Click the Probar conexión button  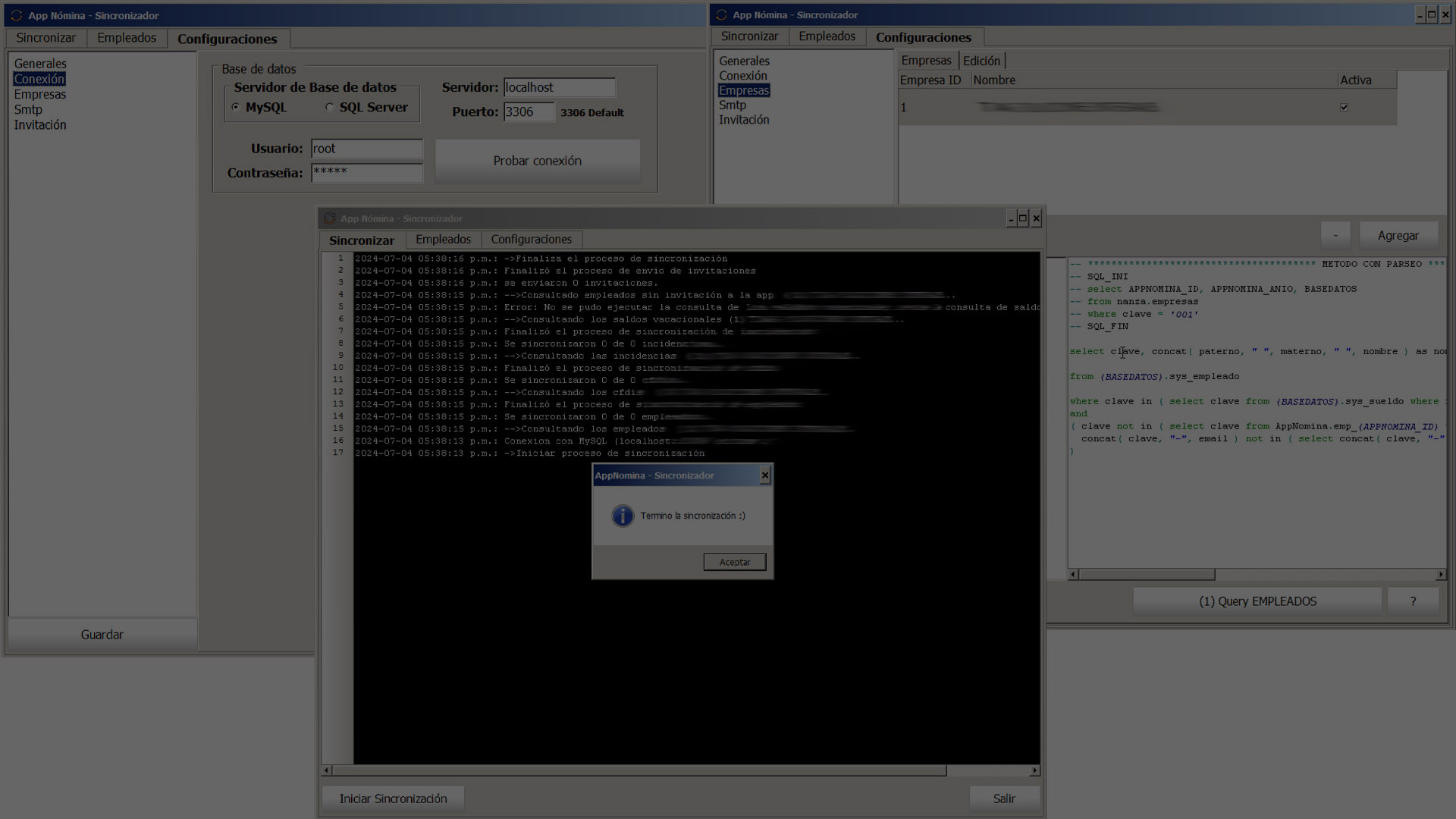point(537,161)
